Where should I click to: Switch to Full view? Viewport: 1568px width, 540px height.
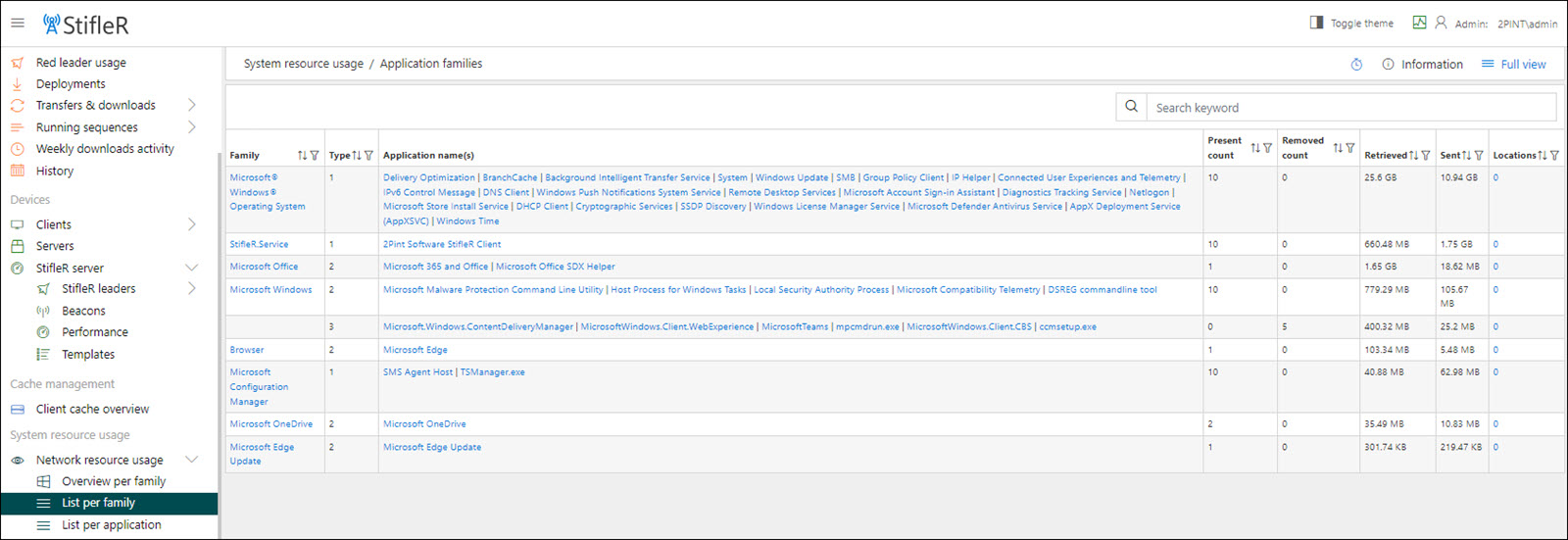[x=1513, y=65]
